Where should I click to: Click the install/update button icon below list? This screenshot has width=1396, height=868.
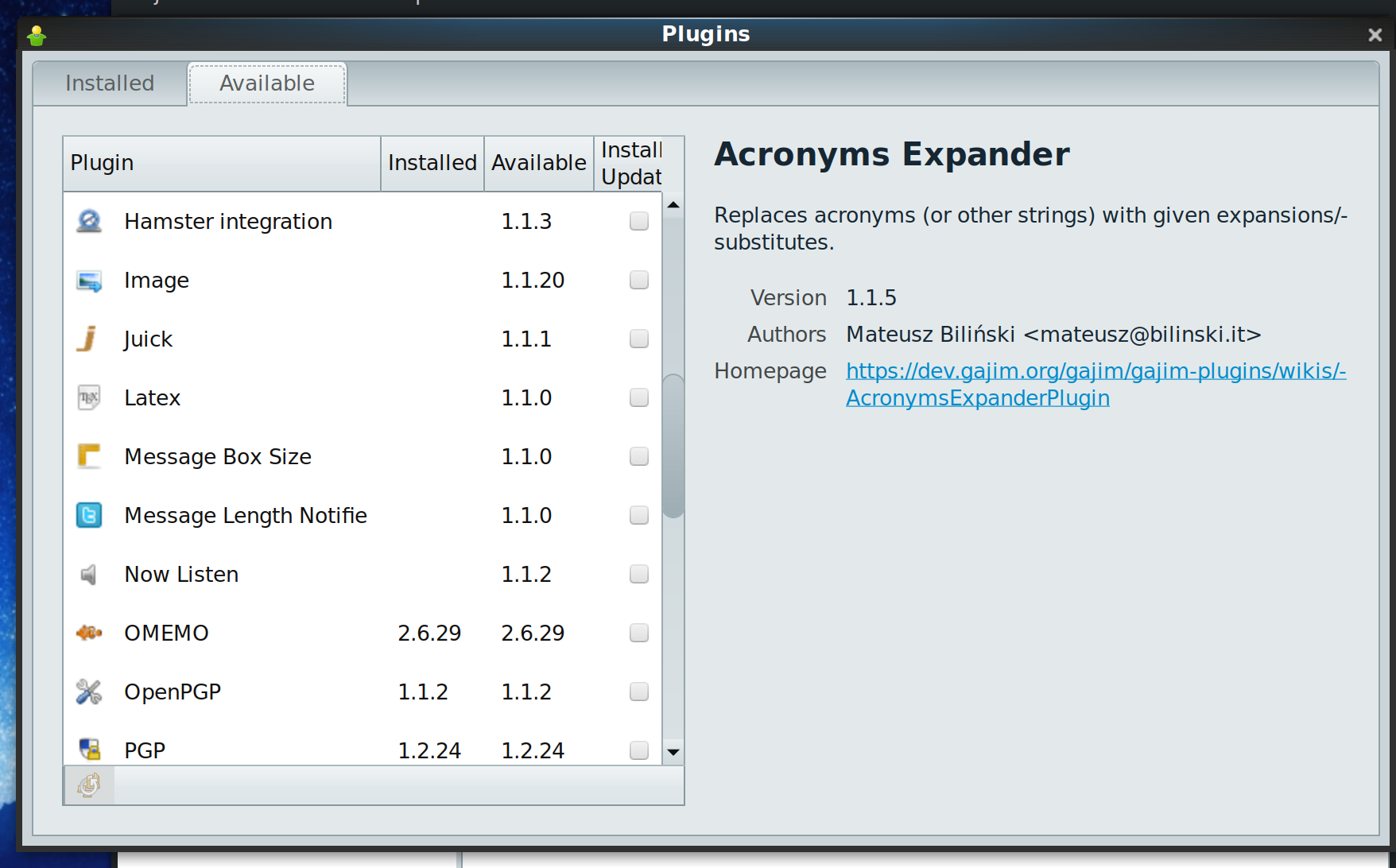point(89,785)
